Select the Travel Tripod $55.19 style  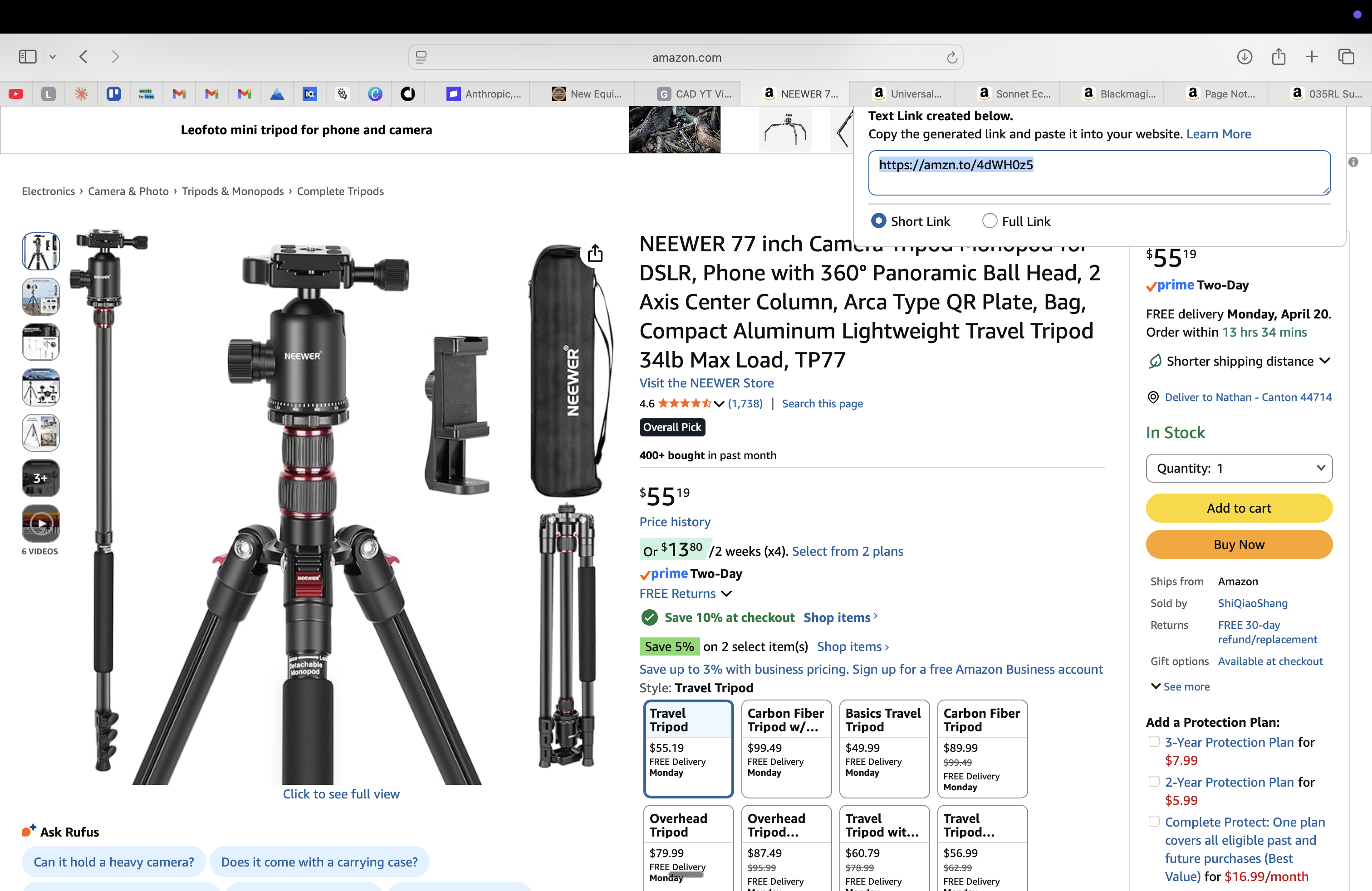click(688, 749)
